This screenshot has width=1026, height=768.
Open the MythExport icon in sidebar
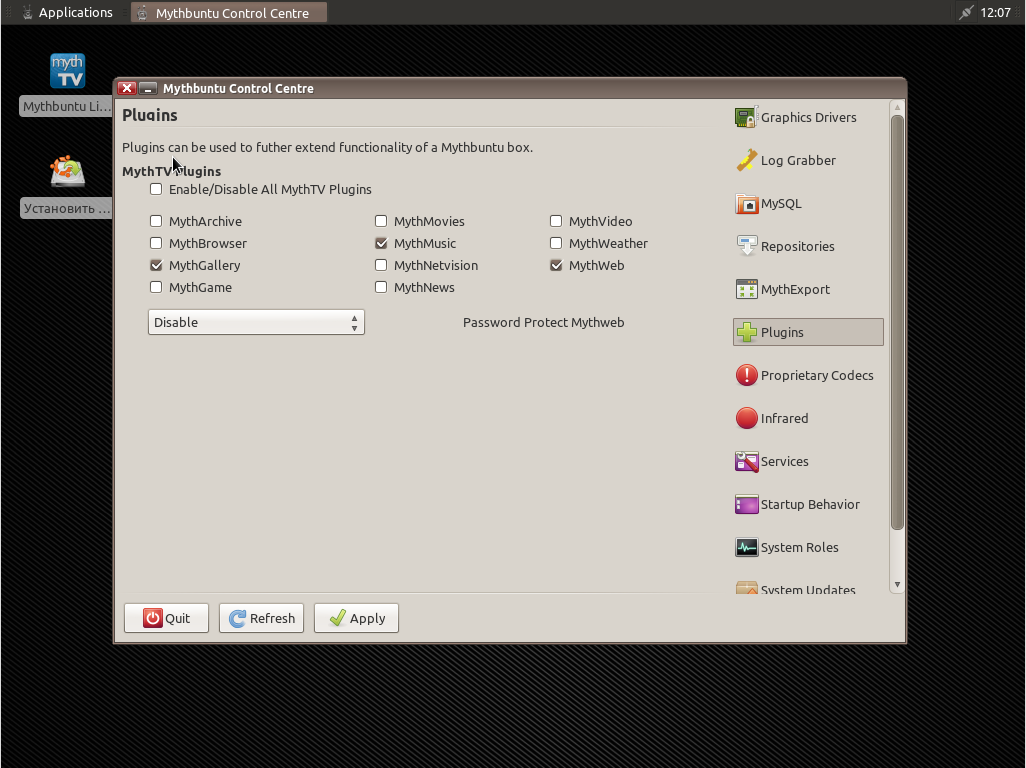click(x=746, y=289)
